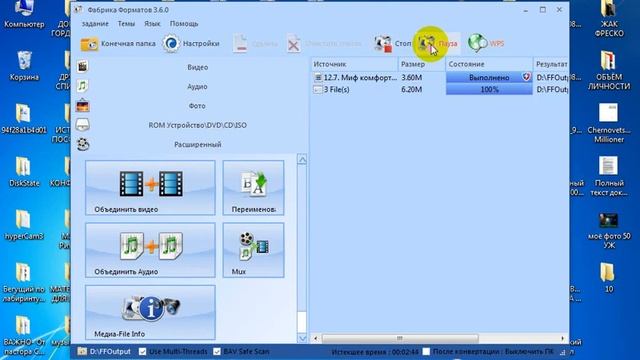Sort by the Источник column header
640x360 pixels.
point(354,64)
